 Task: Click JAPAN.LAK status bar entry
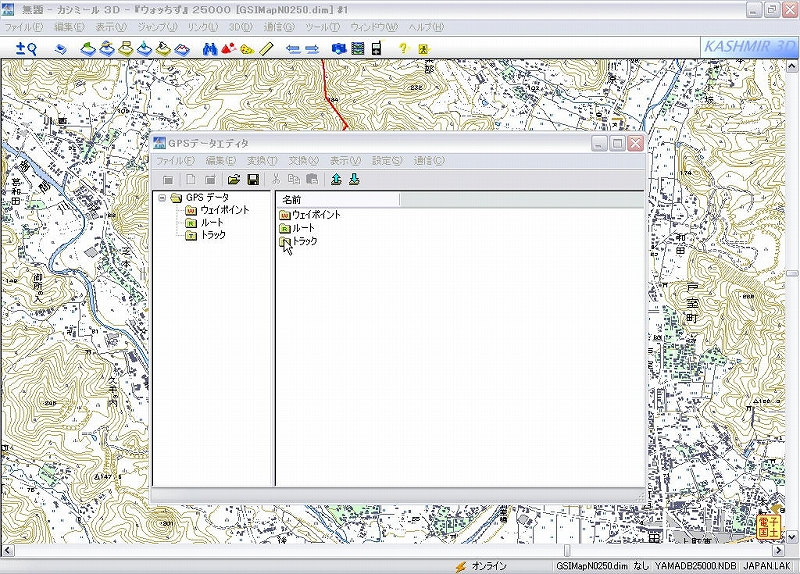click(767, 566)
